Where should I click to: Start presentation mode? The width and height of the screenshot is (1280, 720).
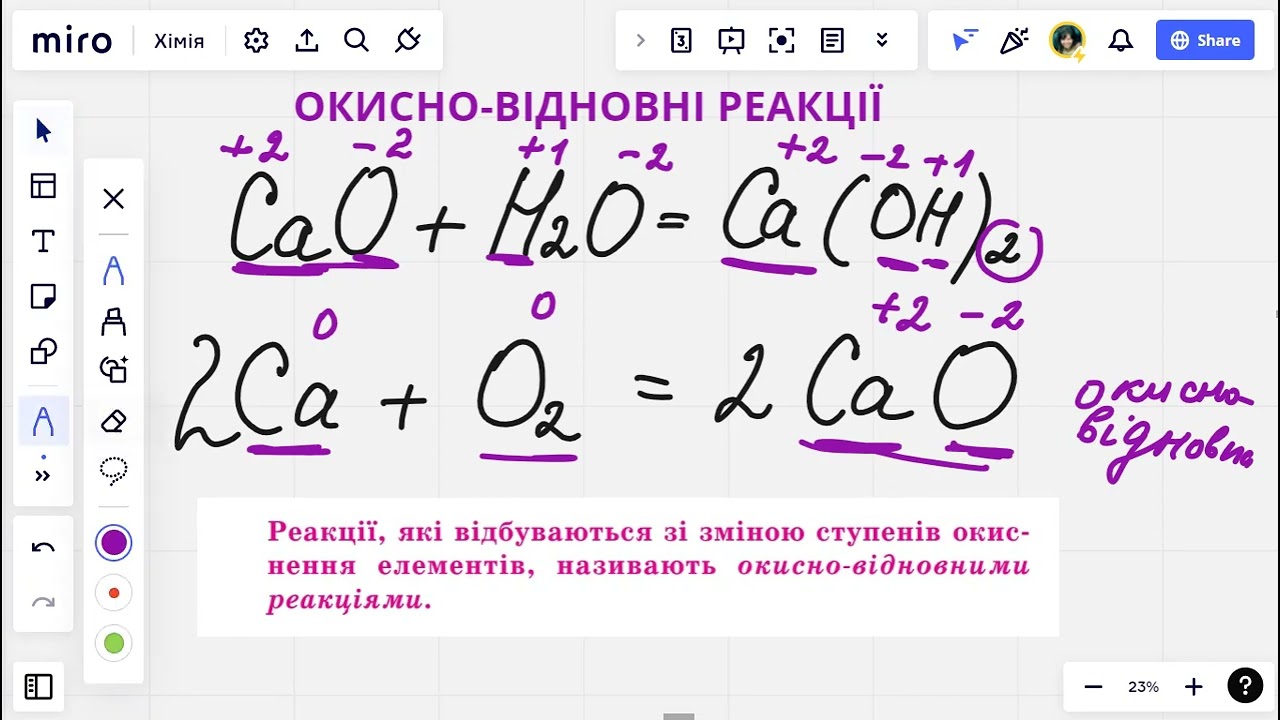pos(731,40)
